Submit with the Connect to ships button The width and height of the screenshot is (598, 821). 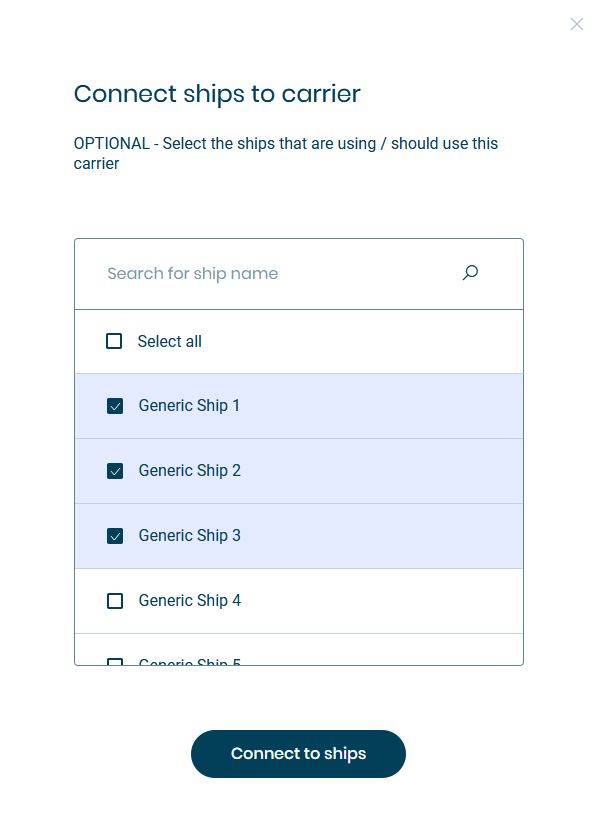(298, 753)
